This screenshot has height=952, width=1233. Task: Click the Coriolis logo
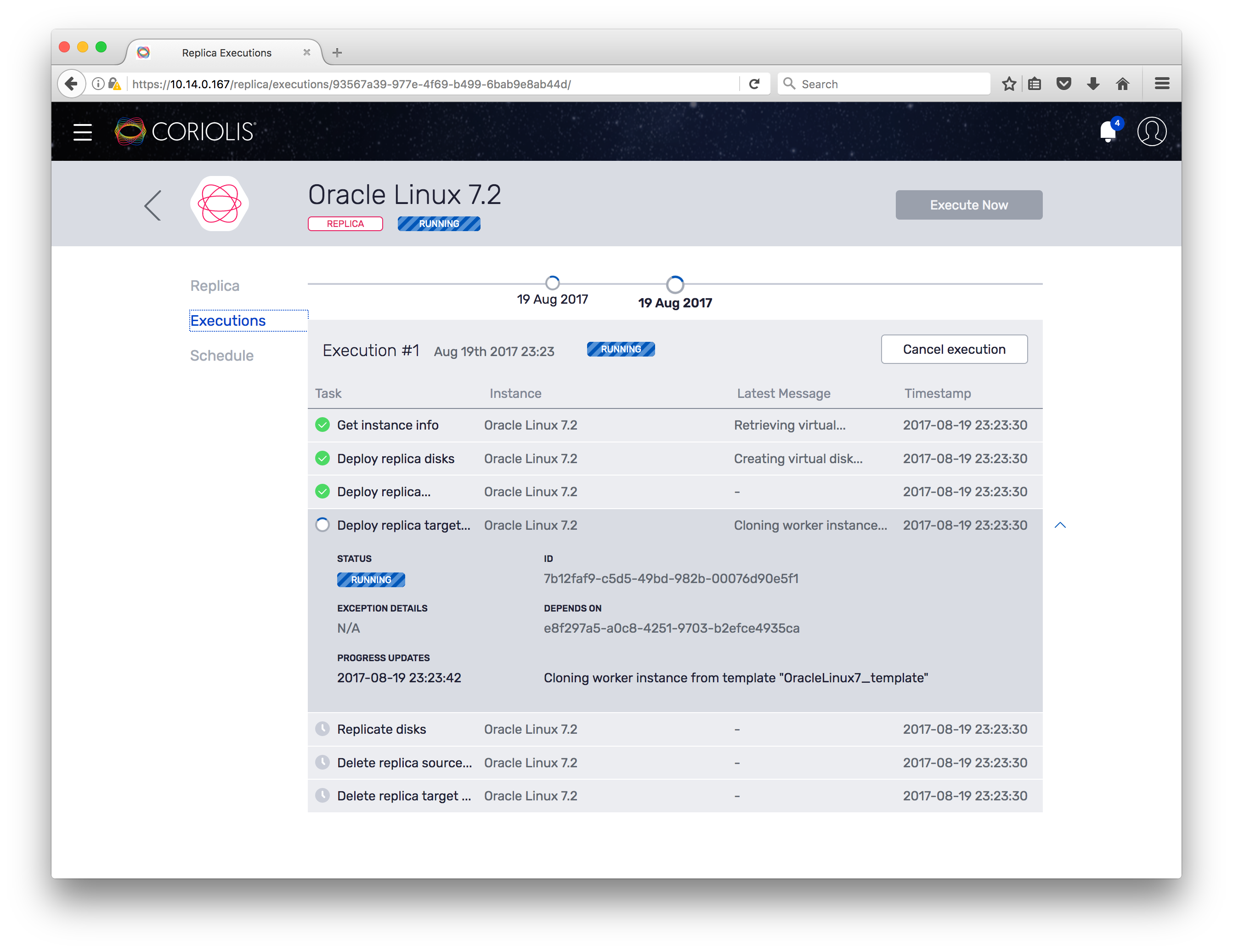185,131
